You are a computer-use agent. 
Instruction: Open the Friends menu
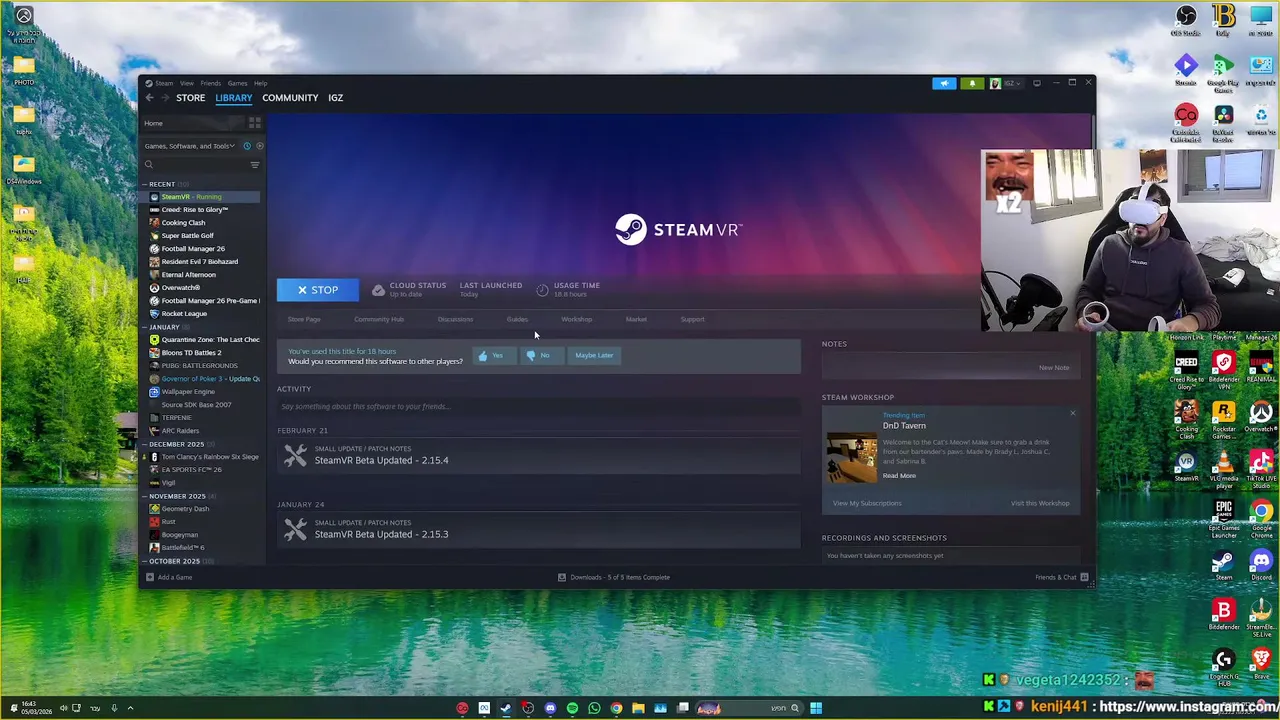point(210,83)
